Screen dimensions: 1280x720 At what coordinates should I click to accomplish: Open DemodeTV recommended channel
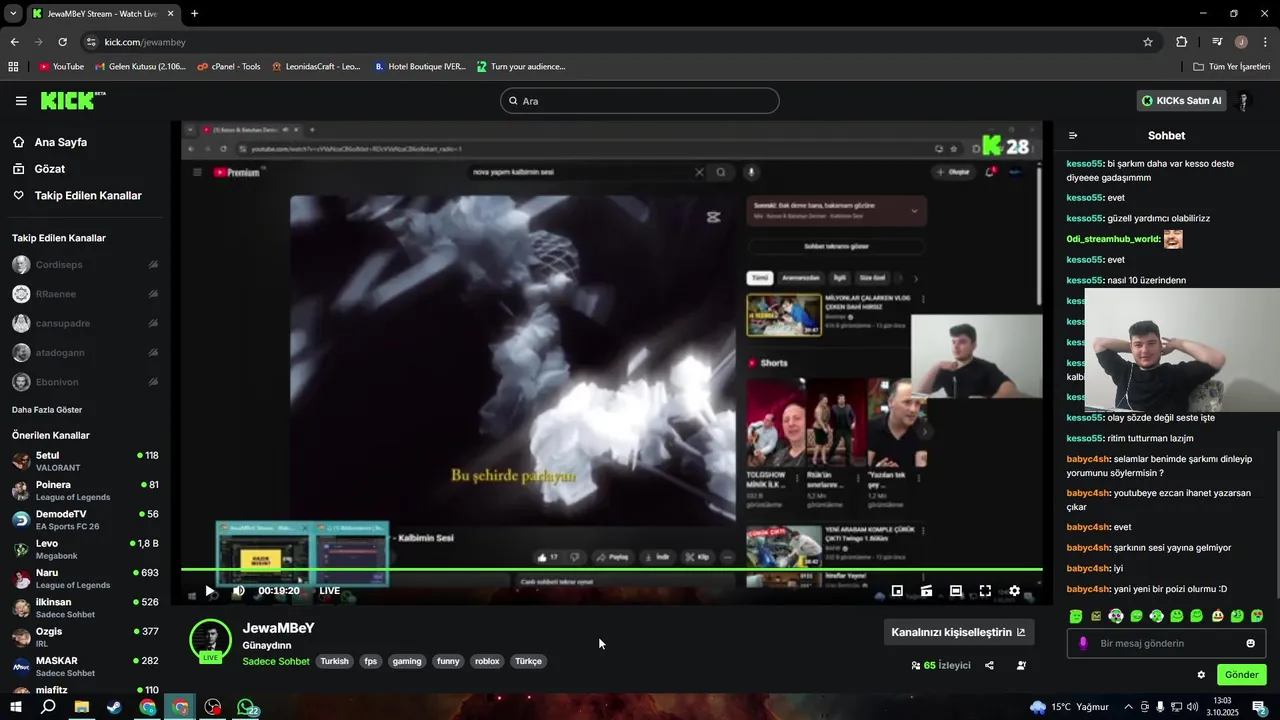tap(85, 520)
